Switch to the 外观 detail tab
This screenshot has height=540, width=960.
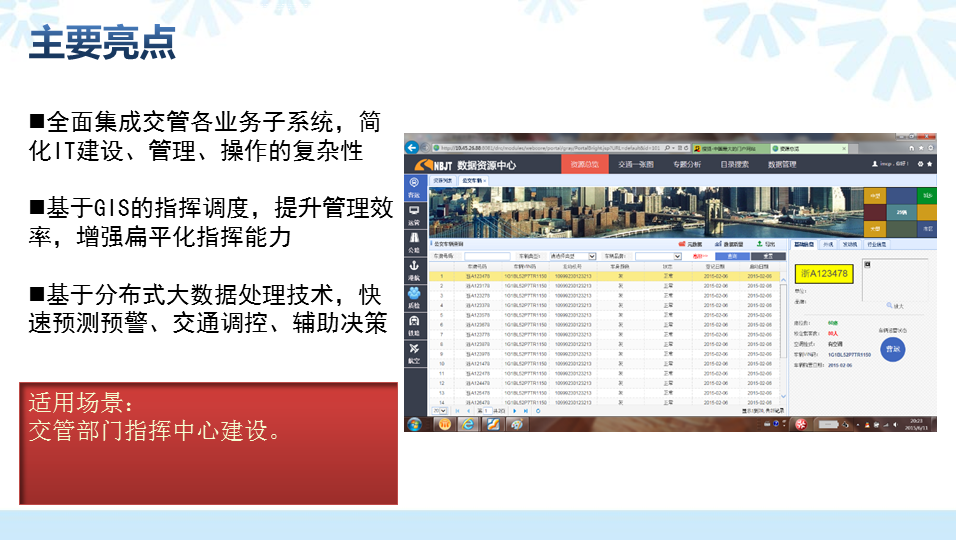pos(828,244)
